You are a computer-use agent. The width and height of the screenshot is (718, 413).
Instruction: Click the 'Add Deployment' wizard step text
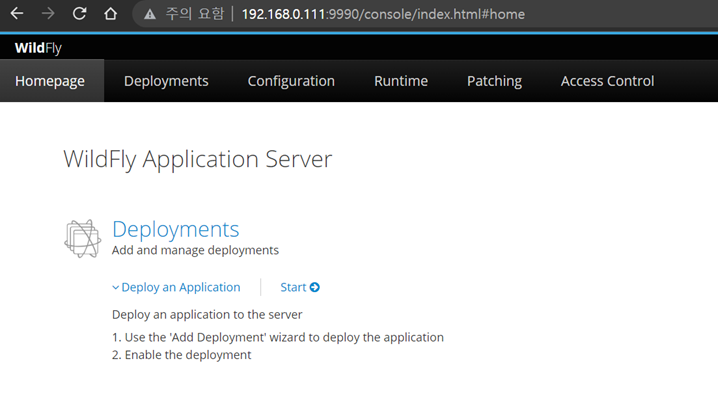pyautogui.click(x=278, y=337)
